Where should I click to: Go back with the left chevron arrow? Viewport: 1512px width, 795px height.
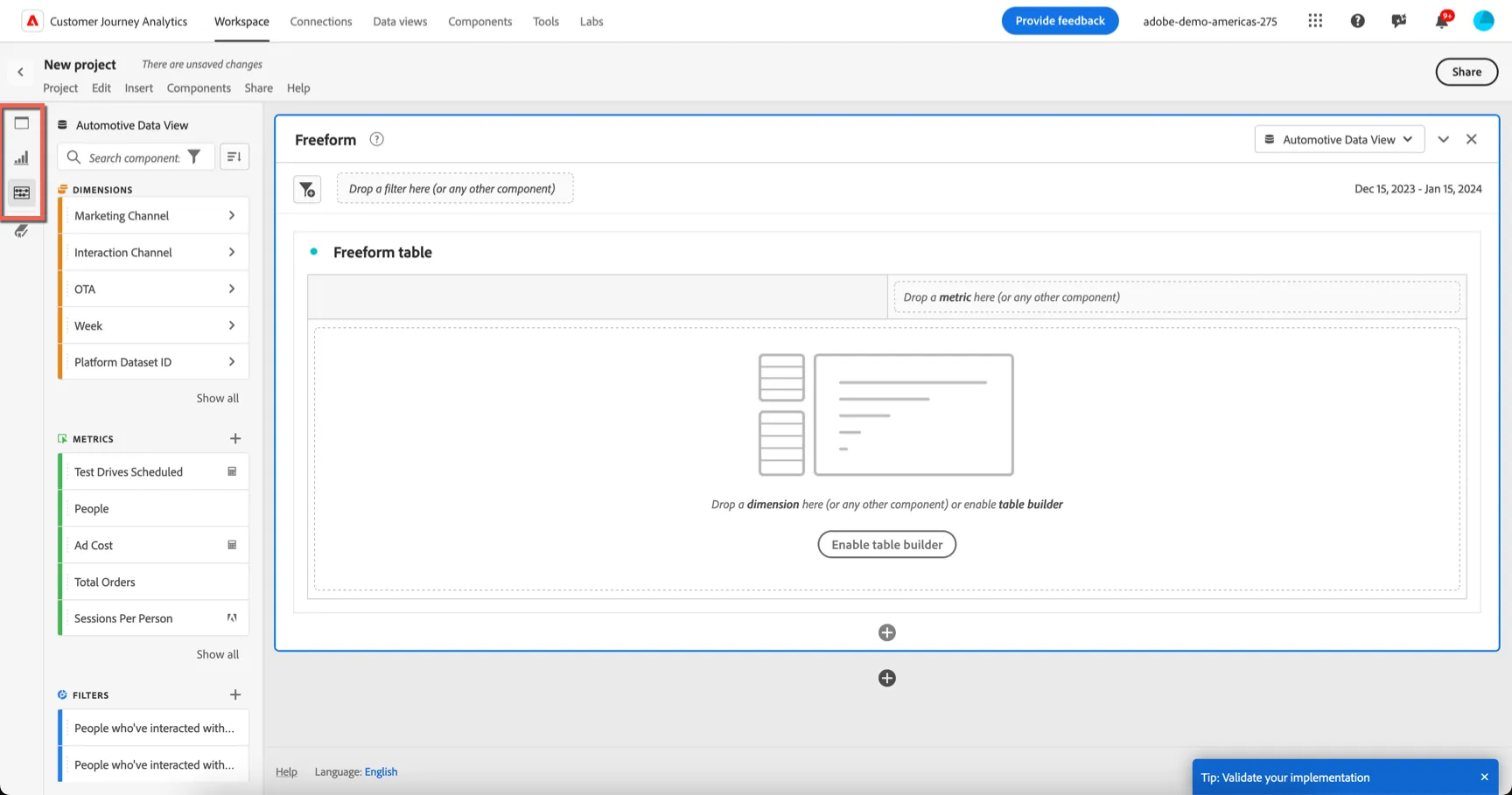click(20, 73)
